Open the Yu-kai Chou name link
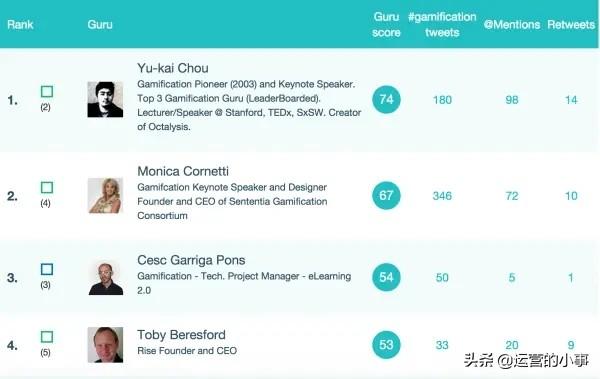600x379 pixels. [x=173, y=68]
